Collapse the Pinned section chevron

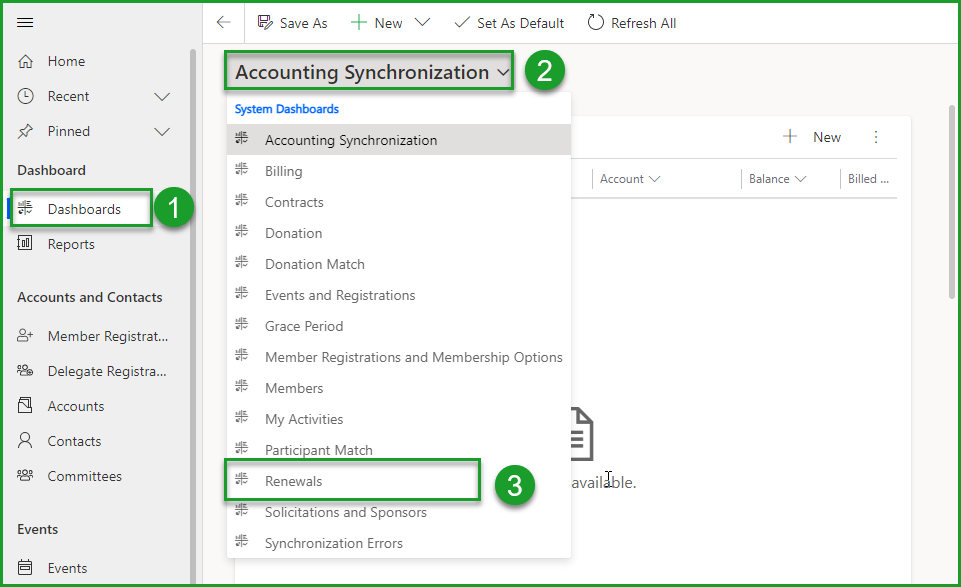tap(162, 131)
